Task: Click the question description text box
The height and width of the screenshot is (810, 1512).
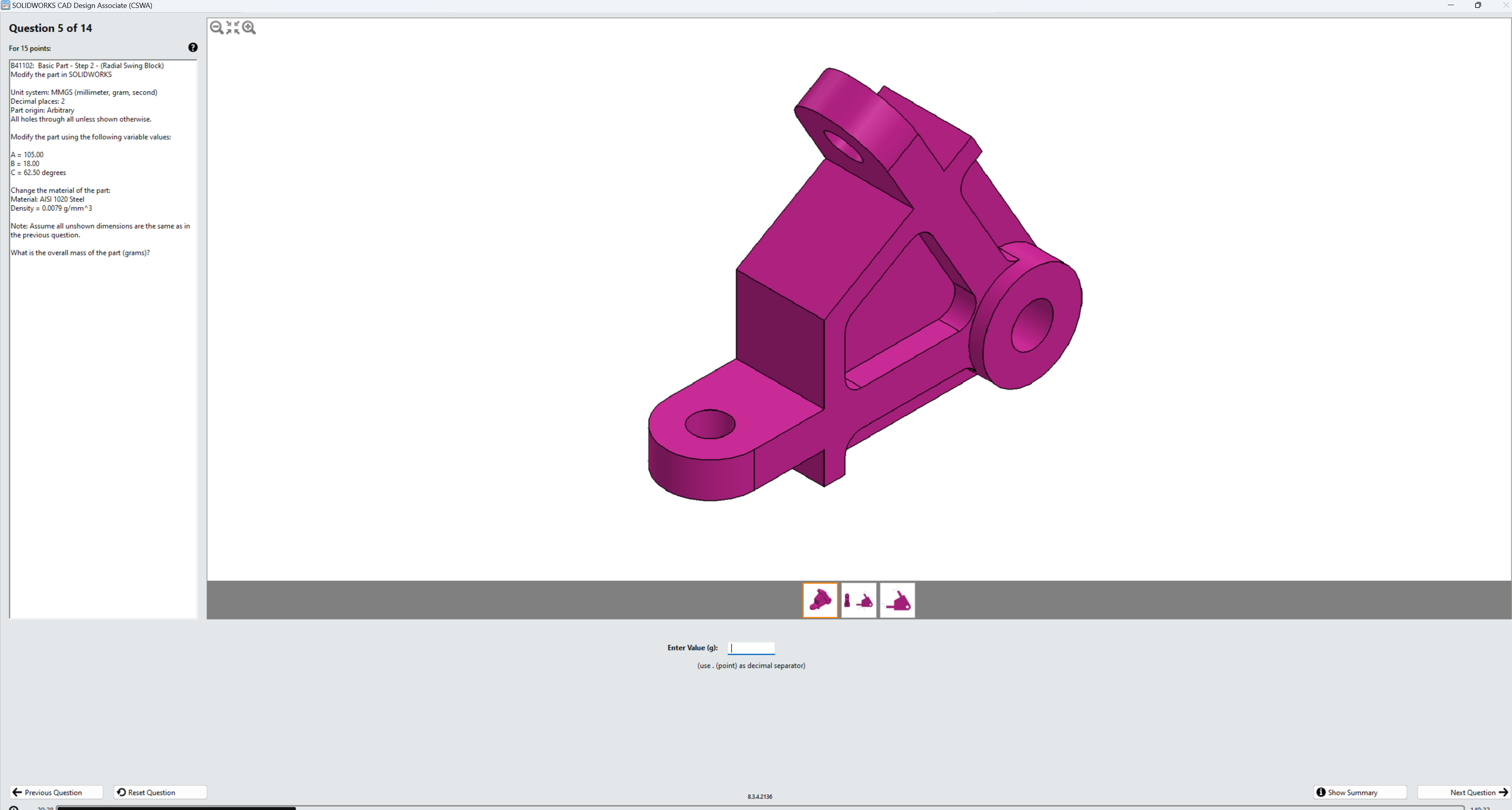Action: pyautogui.click(x=103, y=411)
